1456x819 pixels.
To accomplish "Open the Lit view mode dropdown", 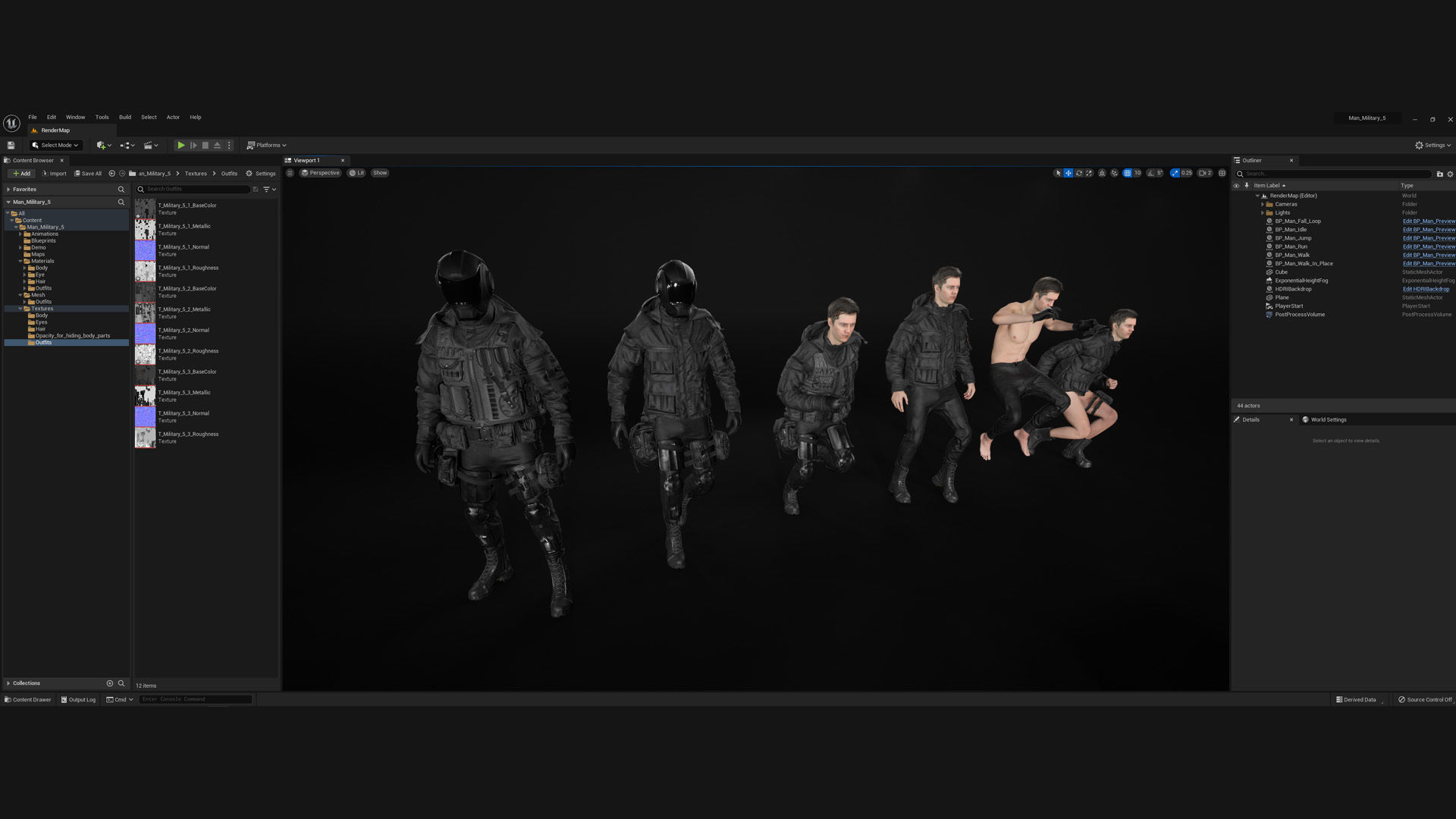I will click(356, 173).
